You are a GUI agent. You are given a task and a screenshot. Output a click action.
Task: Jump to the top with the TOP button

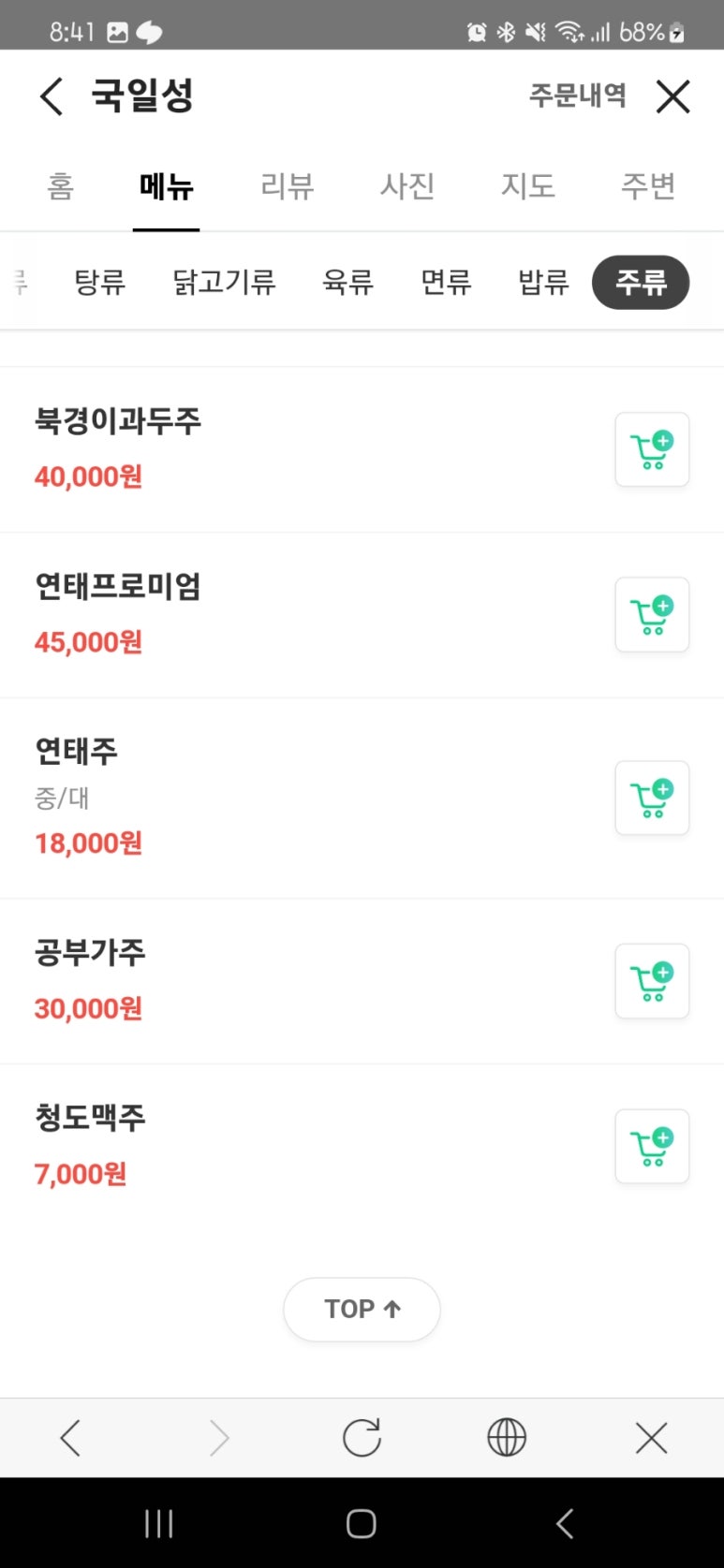(362, 1309)
